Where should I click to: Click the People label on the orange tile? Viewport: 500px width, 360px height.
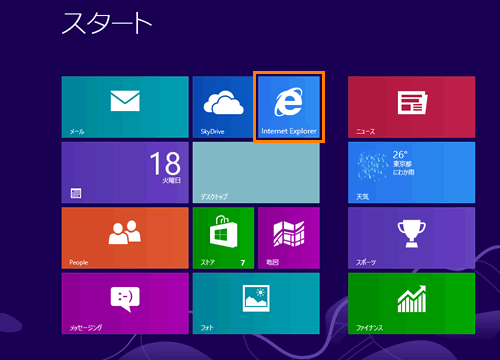pyautogui.click(x=79, y=263)
